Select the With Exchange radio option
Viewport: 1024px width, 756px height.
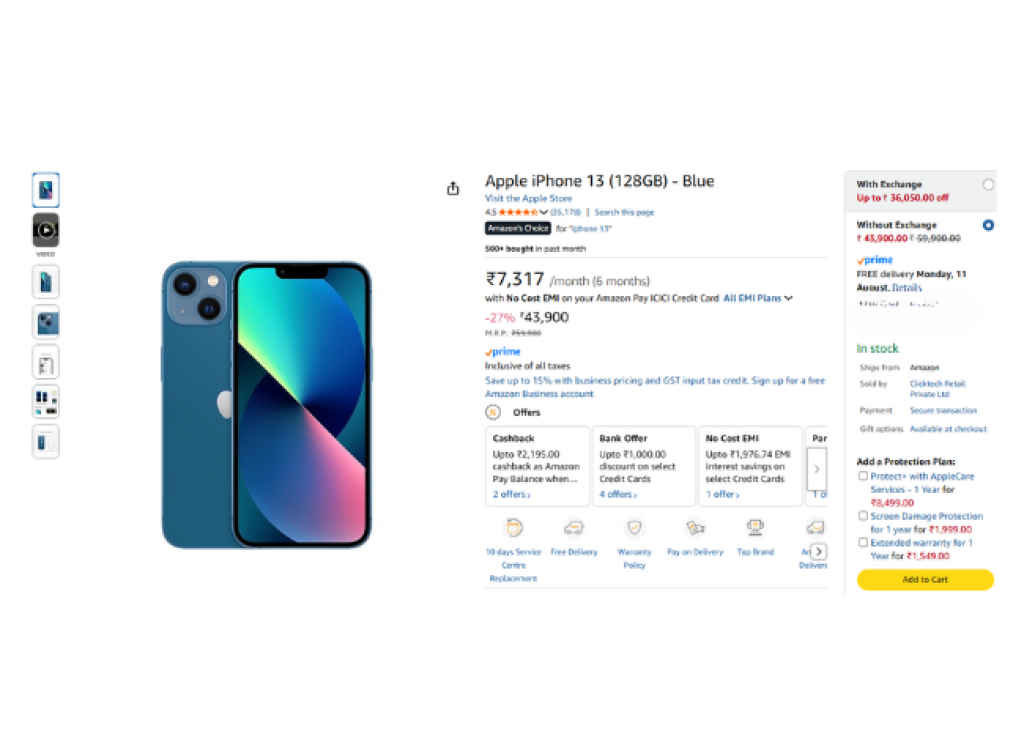pyautogui.click(x=988, y=185)
